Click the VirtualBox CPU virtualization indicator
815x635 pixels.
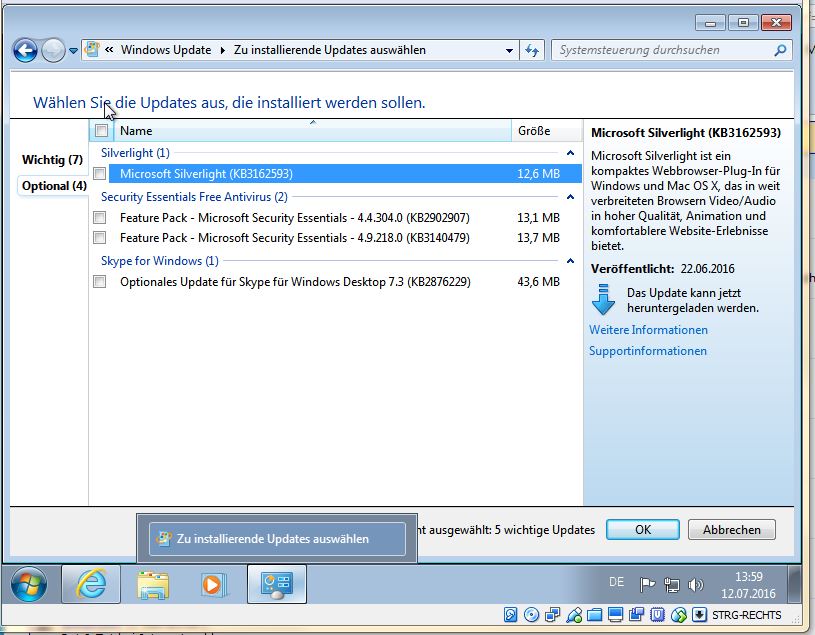658,615
